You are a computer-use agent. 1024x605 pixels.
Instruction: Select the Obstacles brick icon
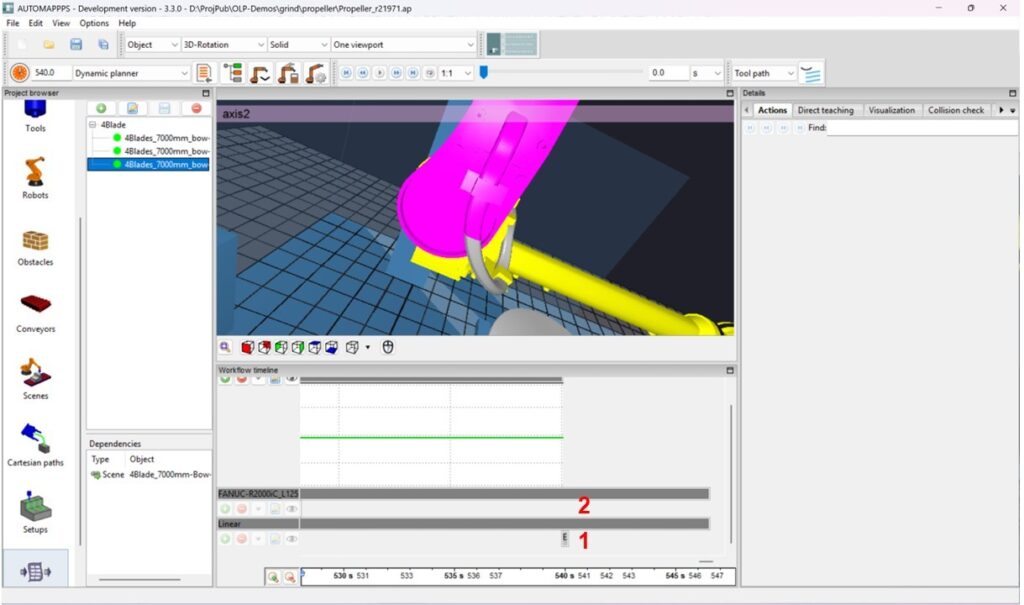(35, 241)
